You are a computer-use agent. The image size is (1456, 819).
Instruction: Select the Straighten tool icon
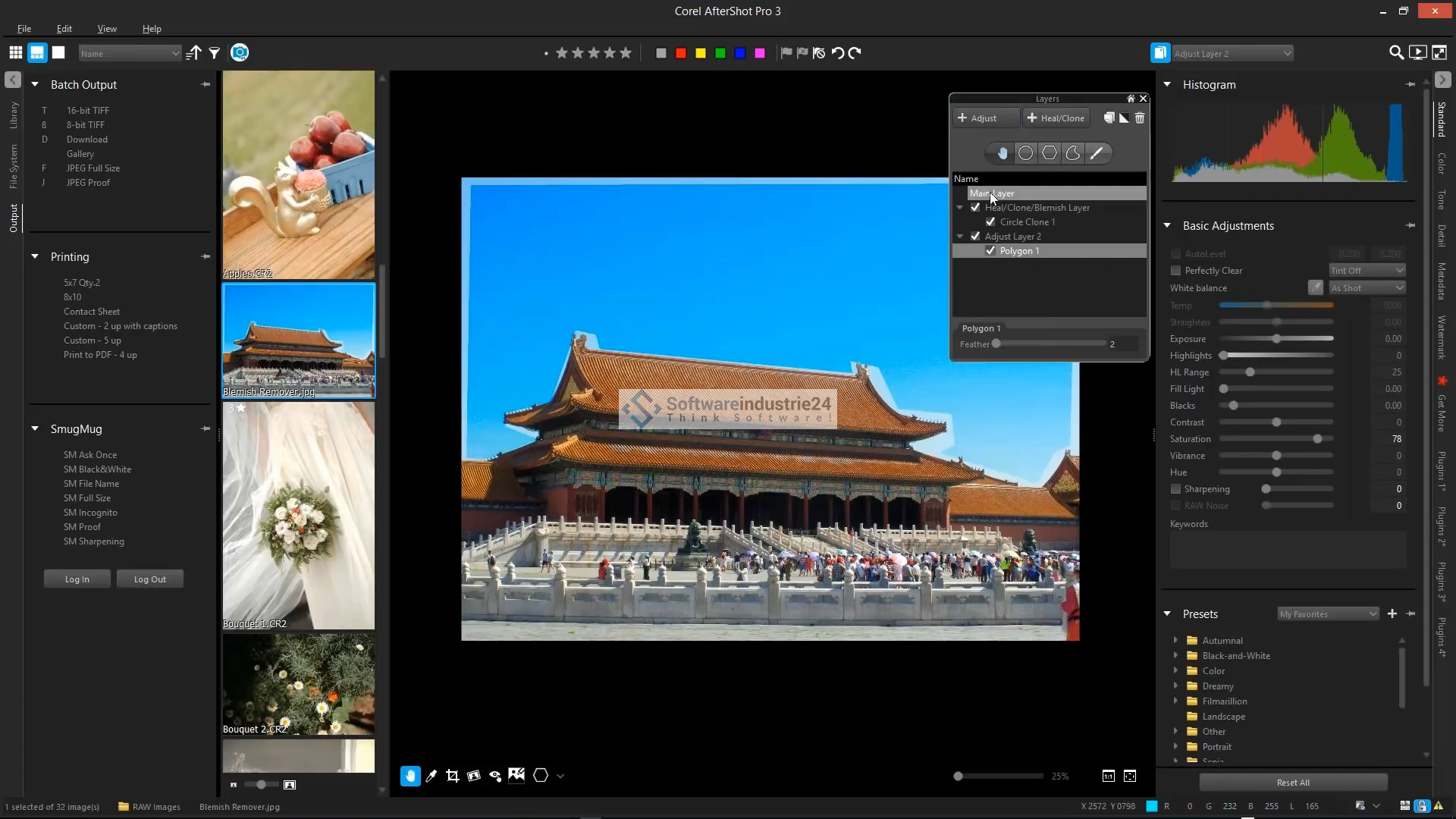[x=474, y=776]
